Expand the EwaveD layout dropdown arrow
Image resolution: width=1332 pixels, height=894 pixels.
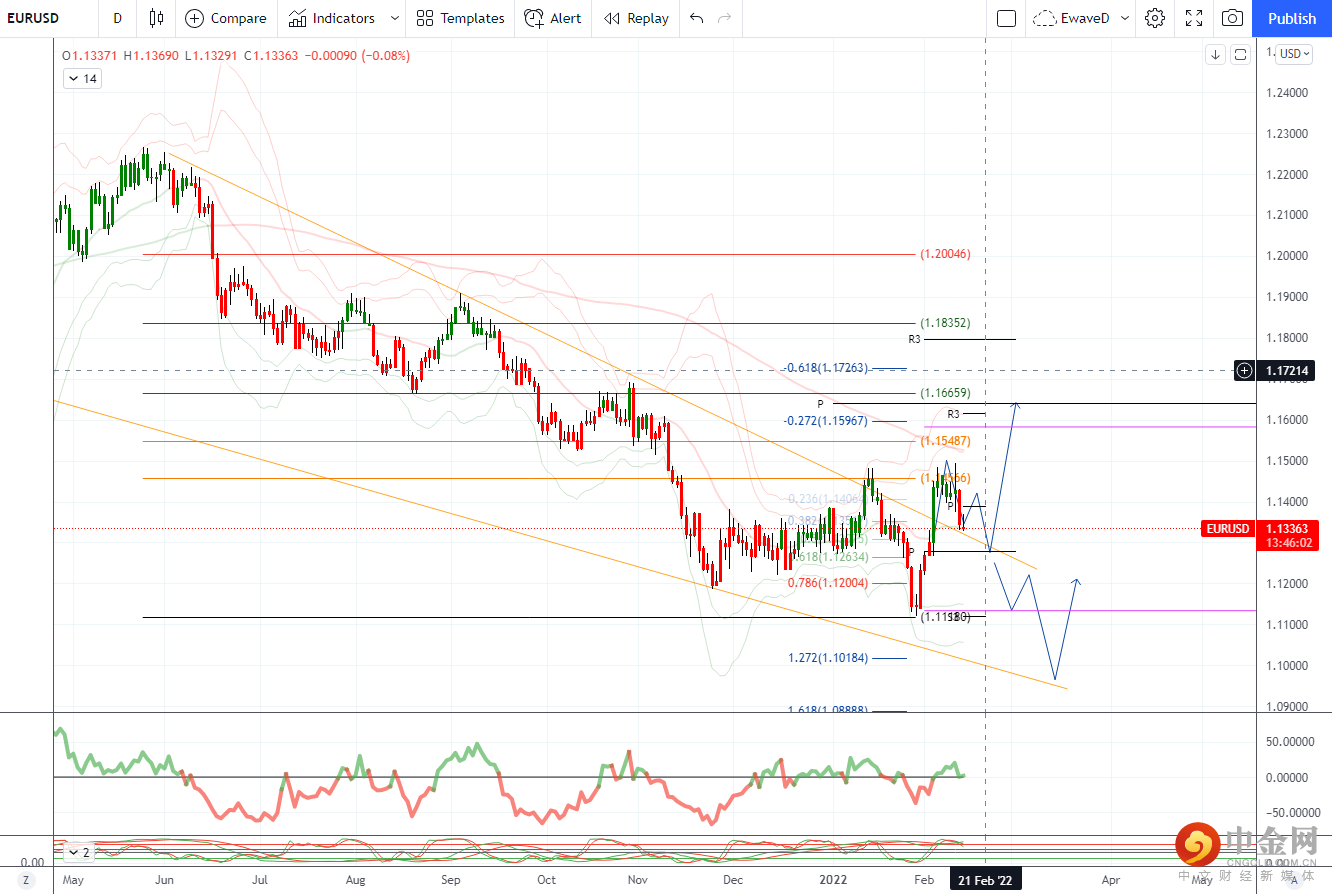point(1126,18)
